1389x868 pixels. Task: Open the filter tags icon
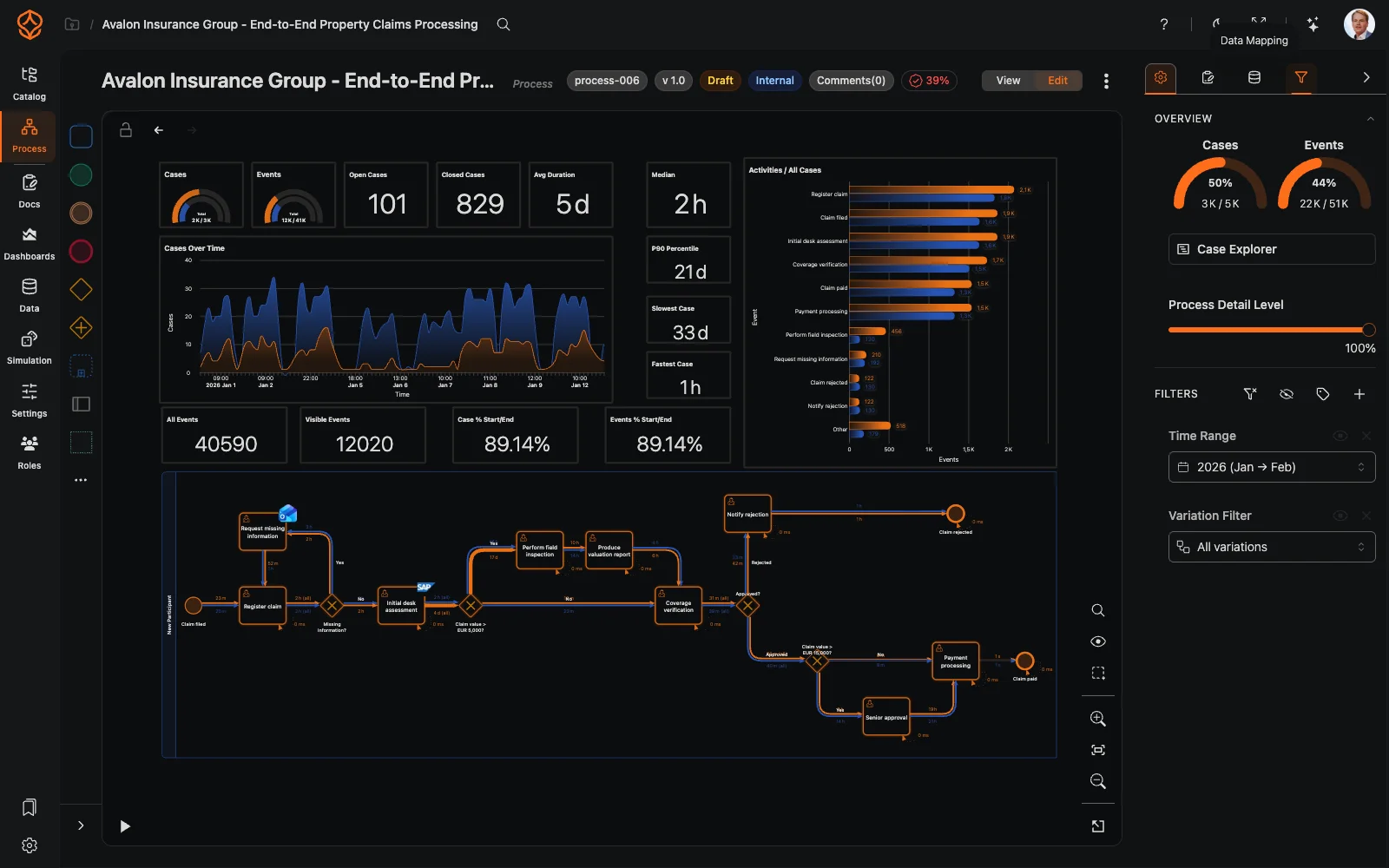[1323, 394]
